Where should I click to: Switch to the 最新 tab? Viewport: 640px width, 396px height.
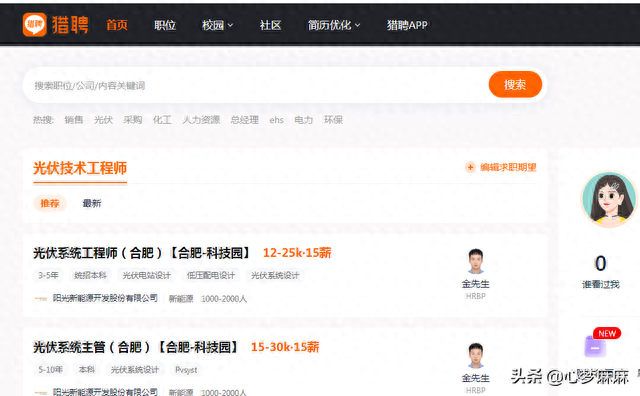92,203
